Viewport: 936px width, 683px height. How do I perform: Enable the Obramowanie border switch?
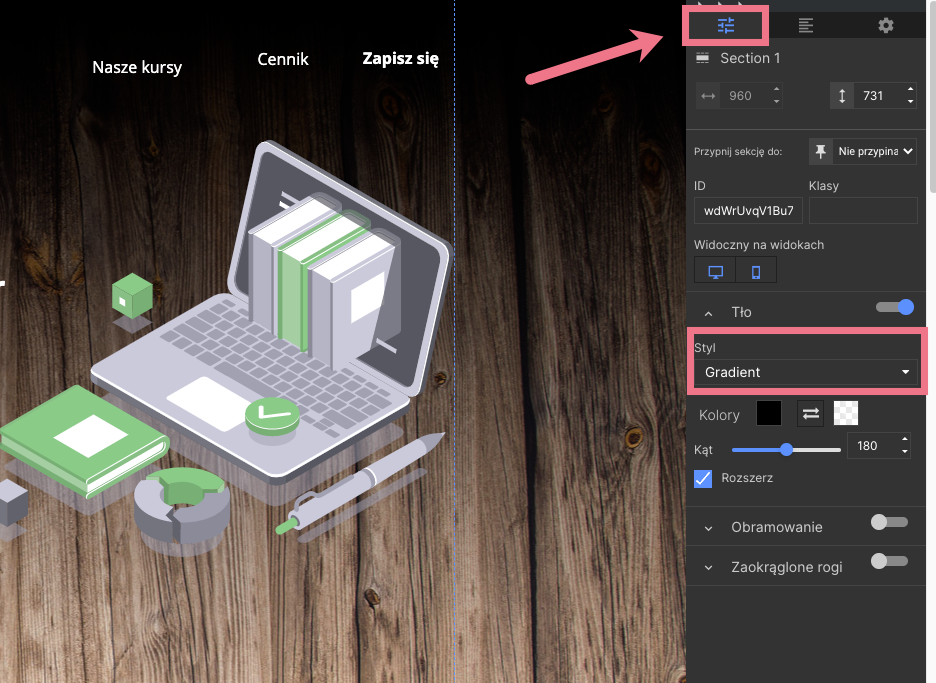point(889,522)
